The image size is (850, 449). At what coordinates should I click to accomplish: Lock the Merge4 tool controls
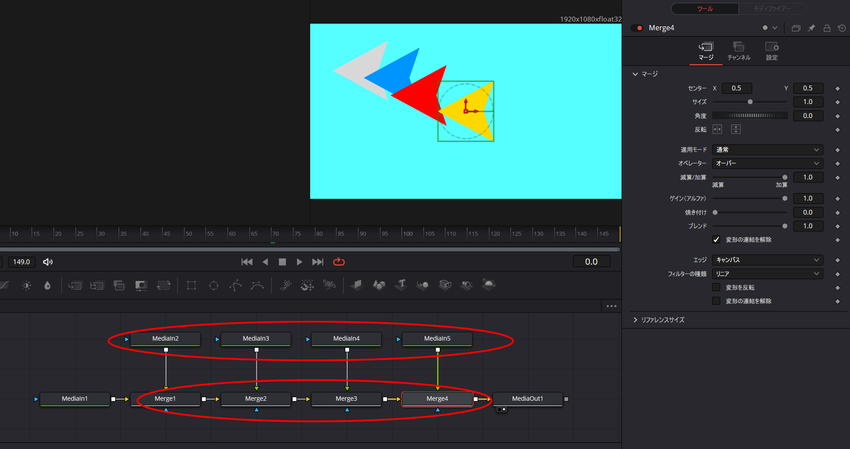827,28
